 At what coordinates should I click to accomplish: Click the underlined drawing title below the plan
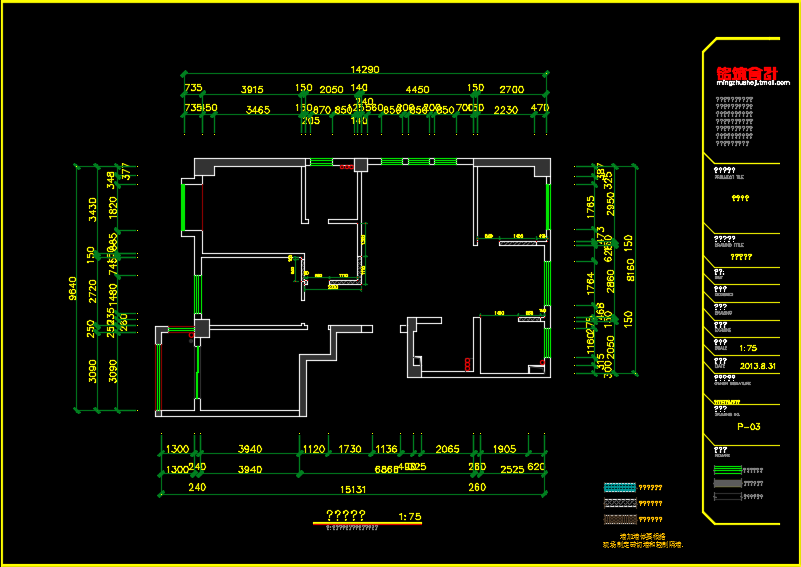click(346, 515)
